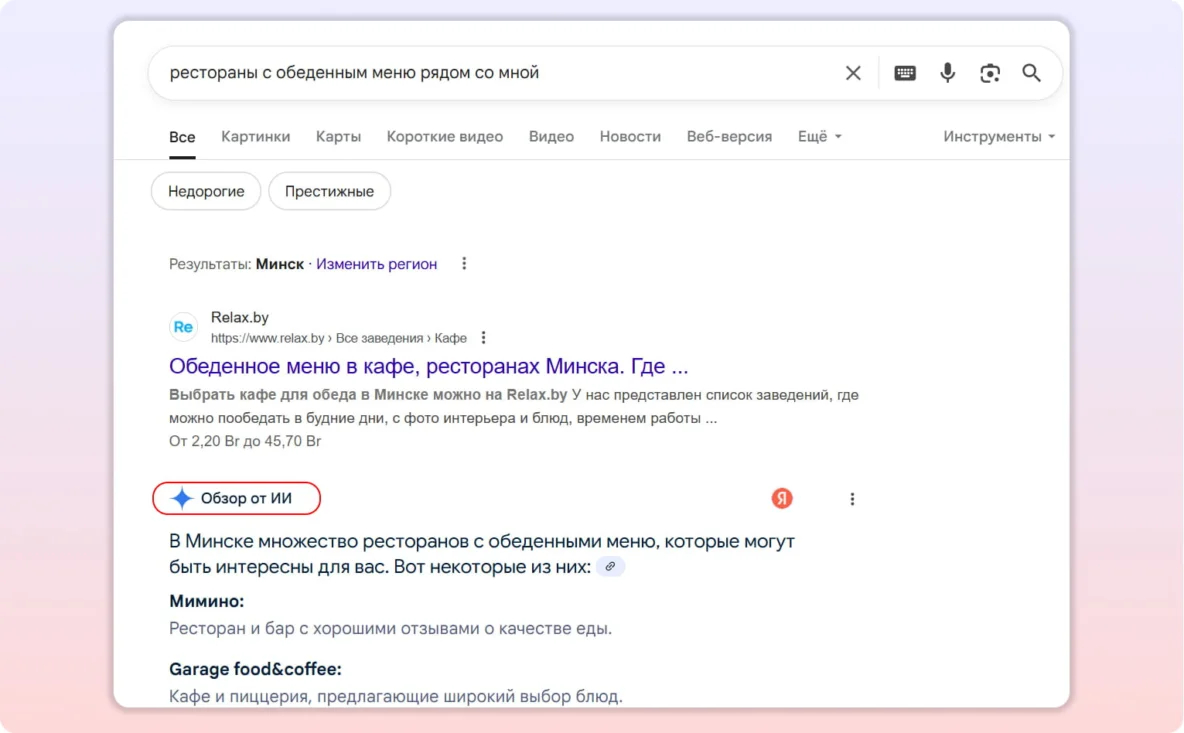Start voice search with microphone icon
The width and height of the screenshot is (1184, 733).
(947, 73)
